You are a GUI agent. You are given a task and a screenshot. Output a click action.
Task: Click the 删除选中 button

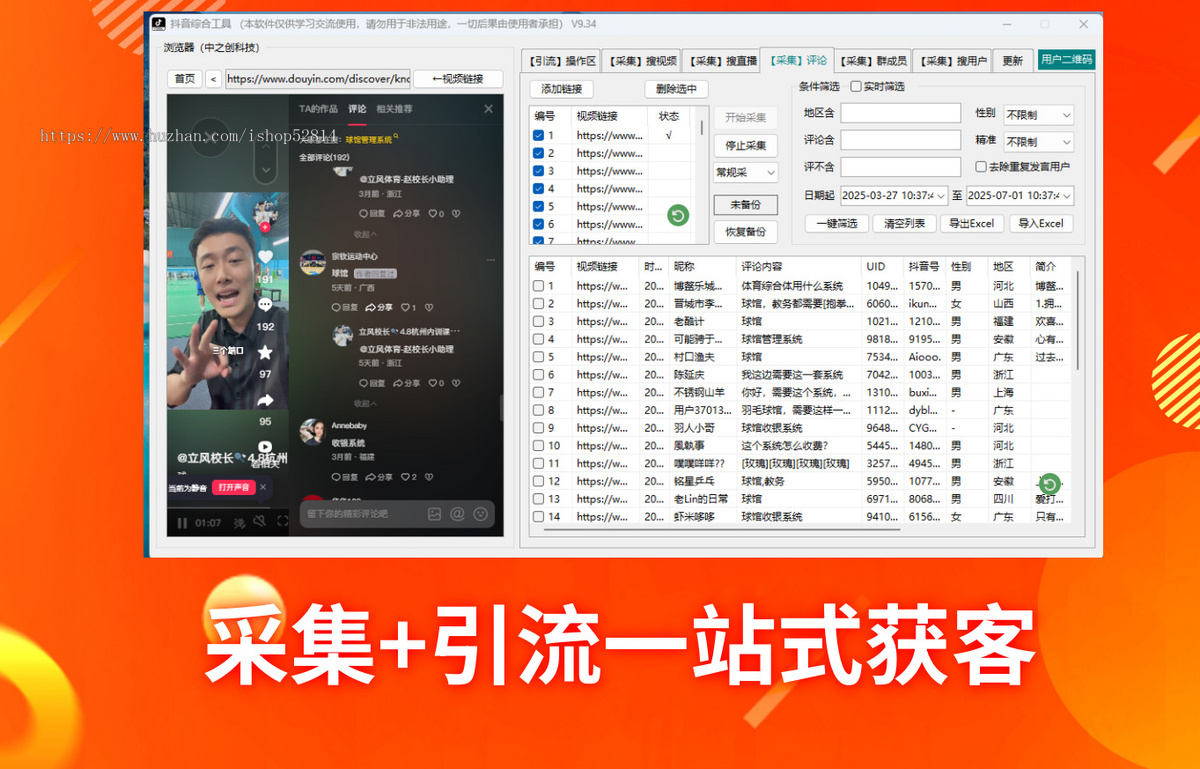(x=676, y=89)
